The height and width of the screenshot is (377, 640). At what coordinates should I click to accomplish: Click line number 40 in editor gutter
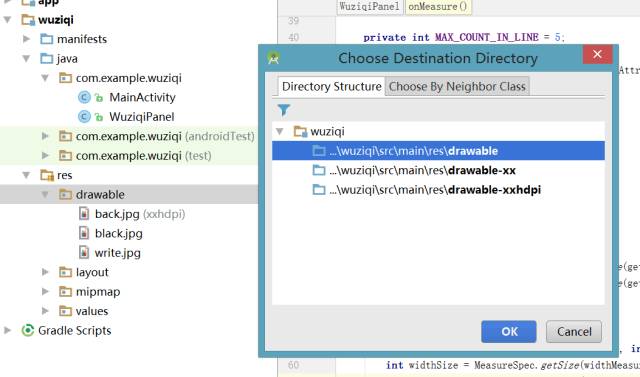point(293,38)
